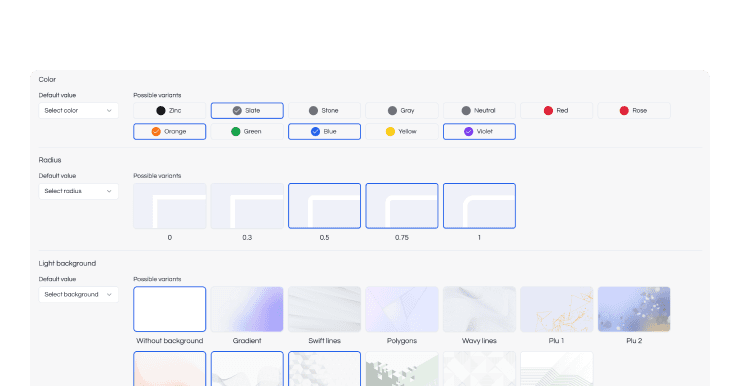Enable the Gray color variant
The width and height of the screenshot is (740, 386).
(x=402, y=110)
